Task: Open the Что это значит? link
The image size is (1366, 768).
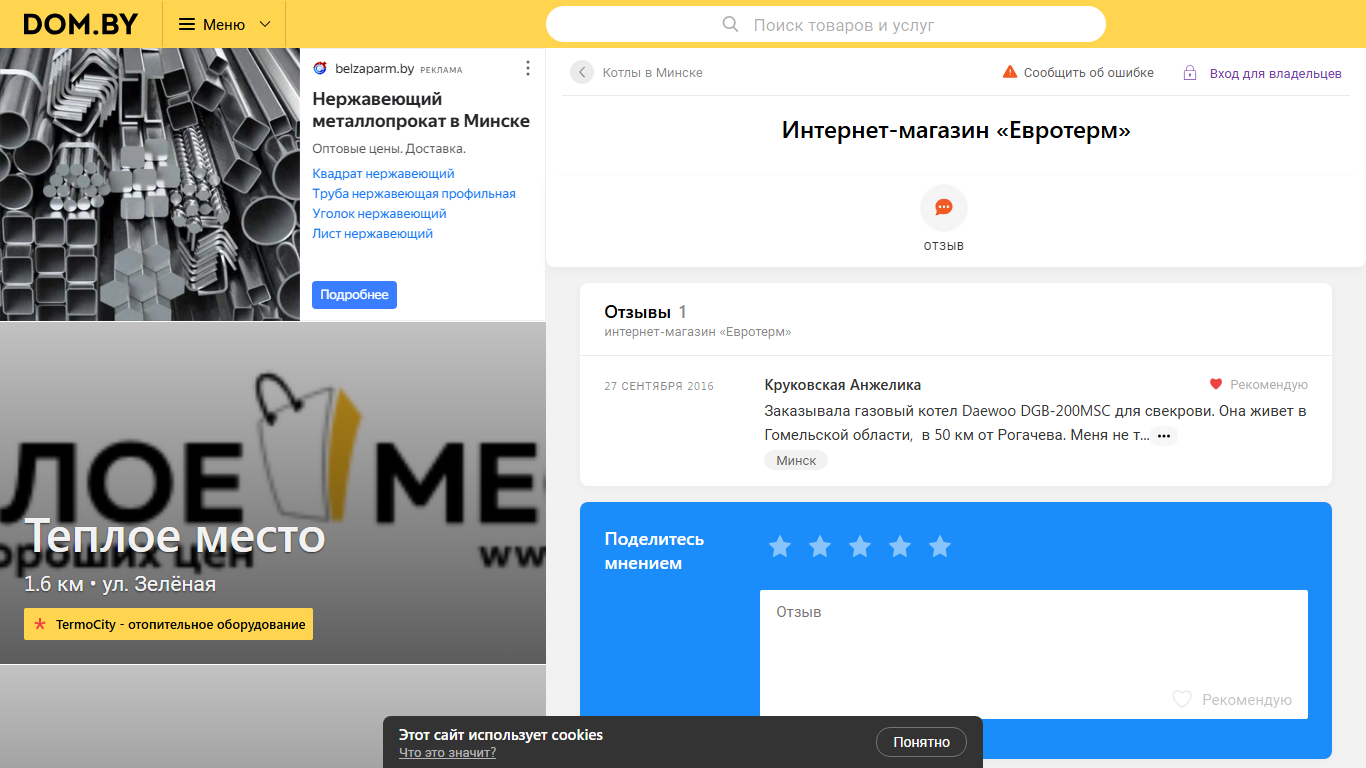Action: tap(447, 753)
